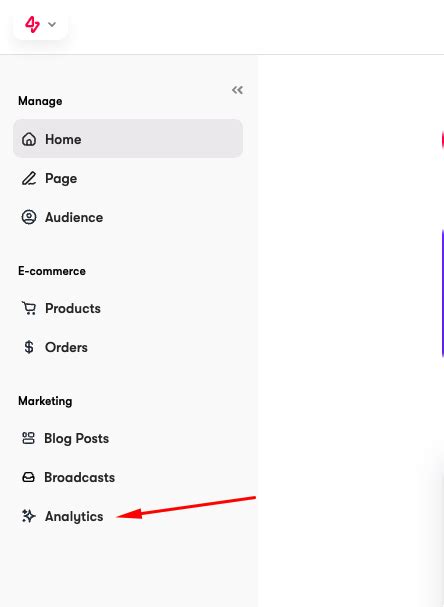
Task: Click the Products shopping cart icon
Action: tap(29, 308)
